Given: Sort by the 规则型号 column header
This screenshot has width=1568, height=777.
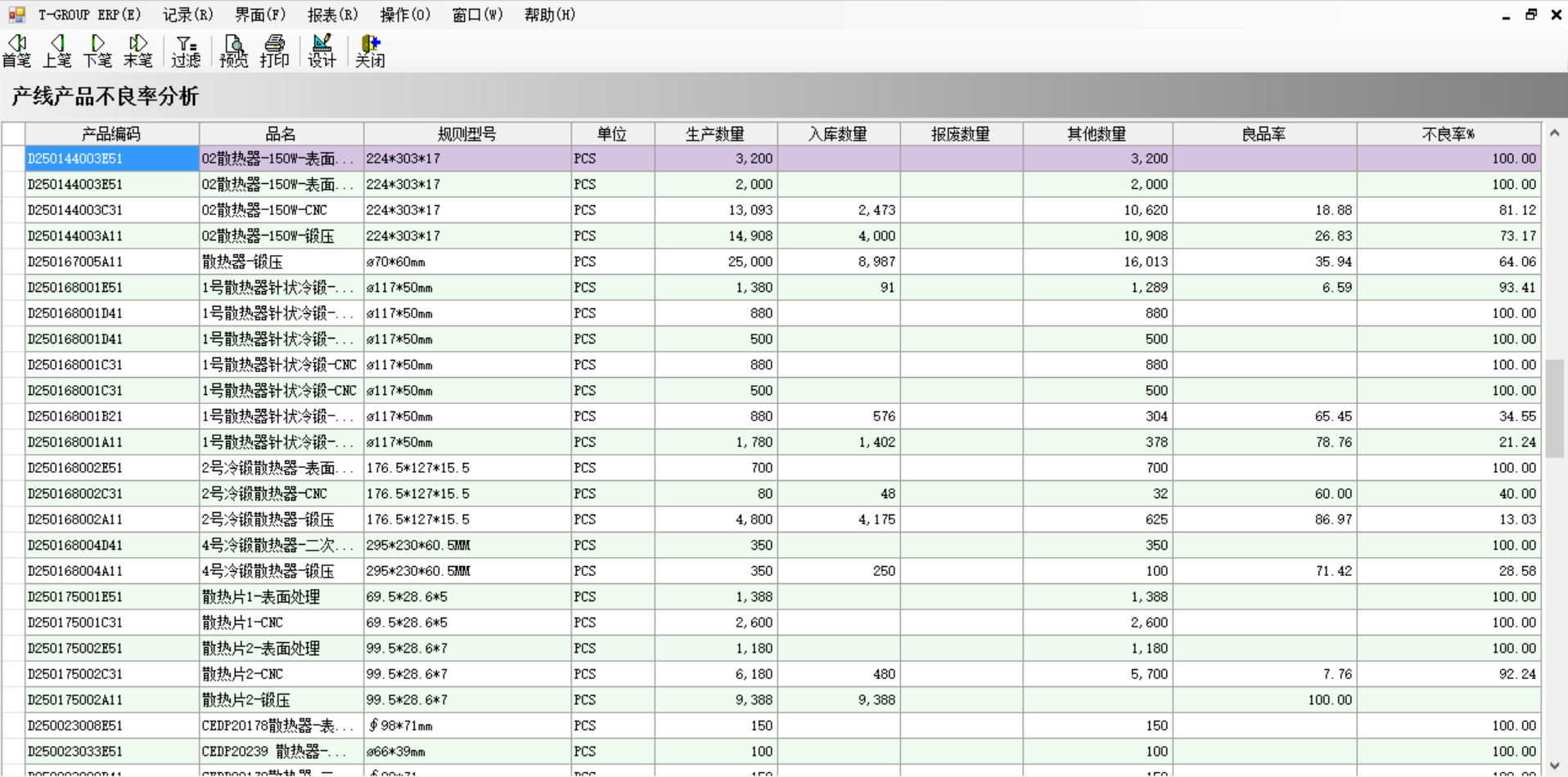Looking at the screenshot, I should [467, 134].
